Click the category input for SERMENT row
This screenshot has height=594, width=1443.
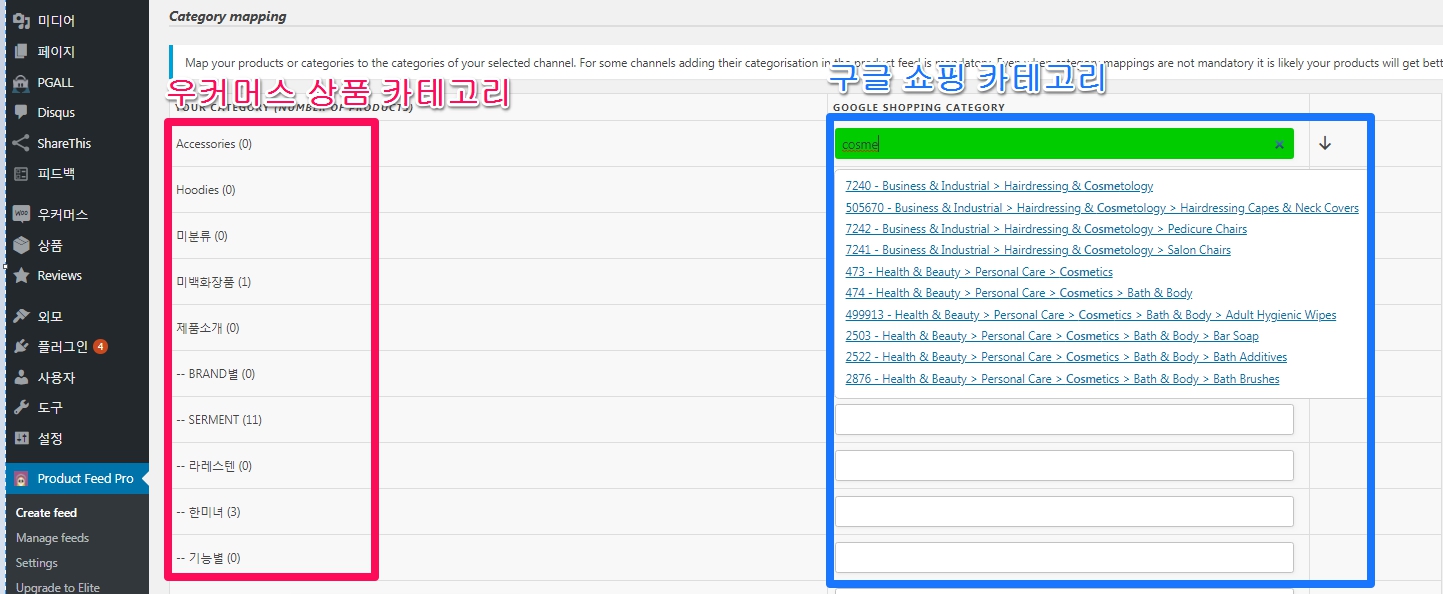pos(1063,420)
